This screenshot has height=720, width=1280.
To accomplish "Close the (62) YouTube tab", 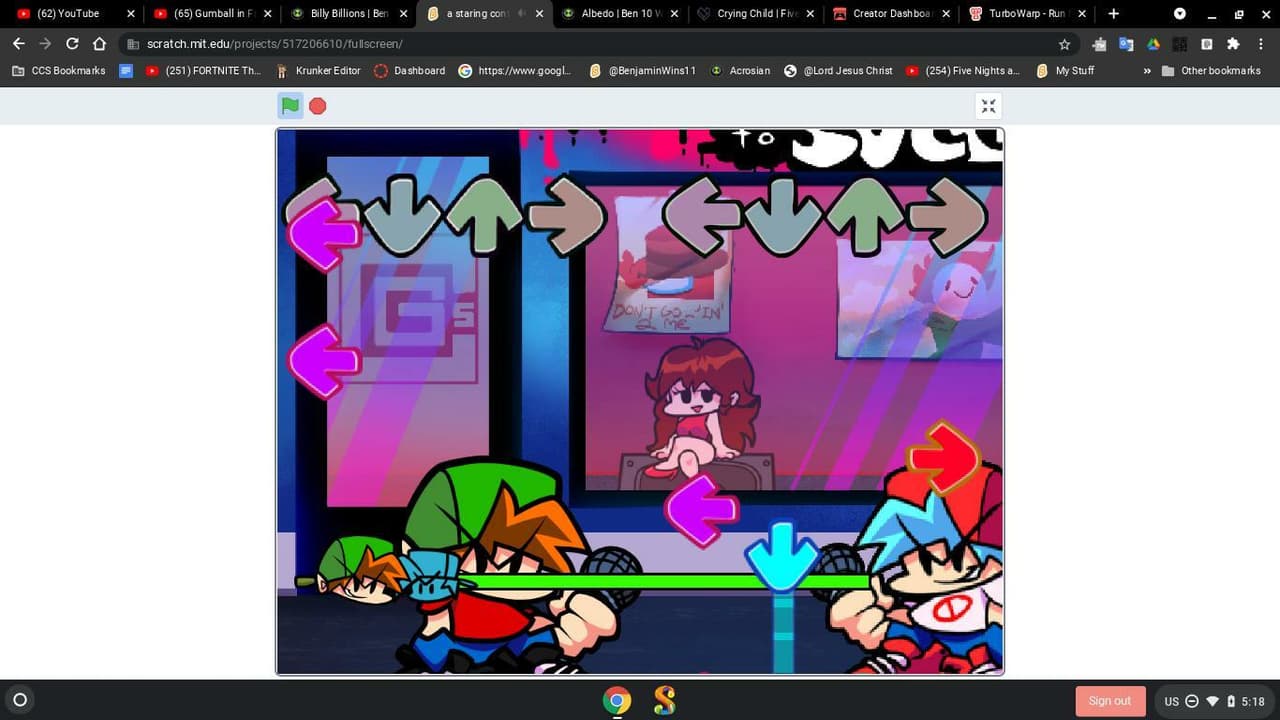I will coord(130,14).
